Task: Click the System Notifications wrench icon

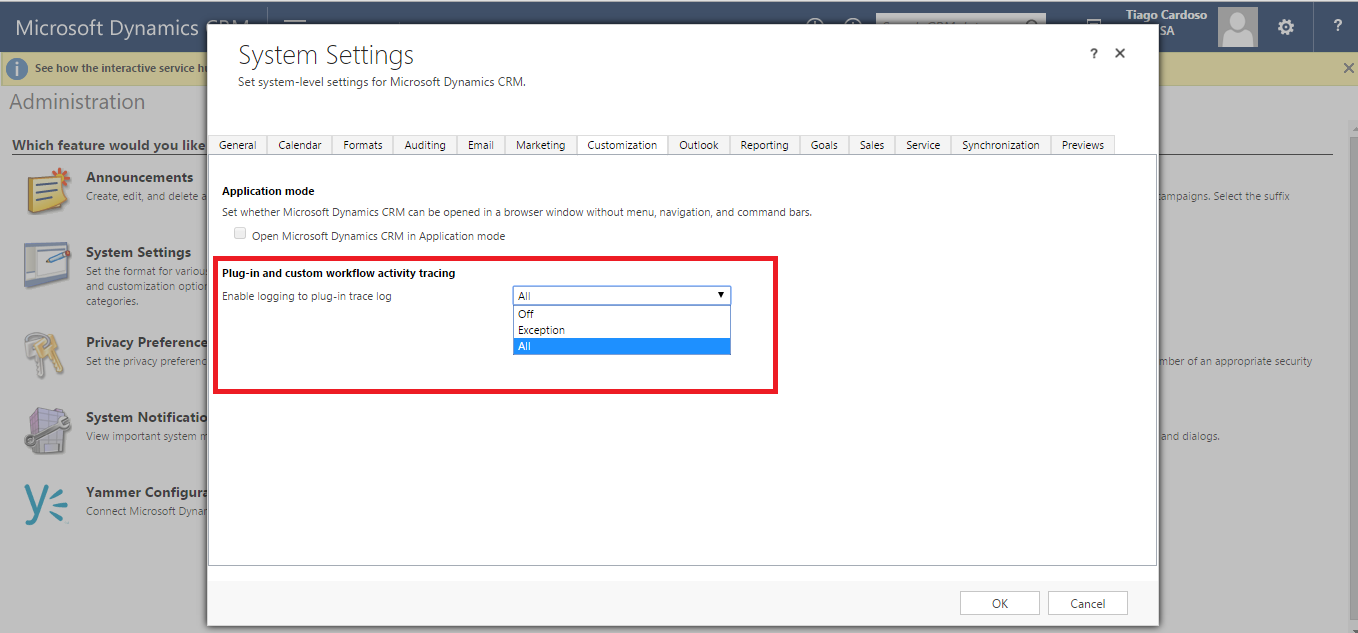Action: coord(47,429)
